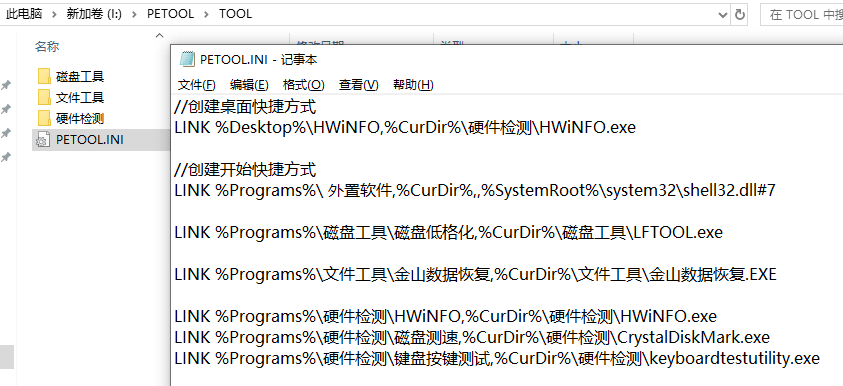The image size is (843, 386).
Task: Click the 在 TOOL 中搜索 search box
Action: 802,15
